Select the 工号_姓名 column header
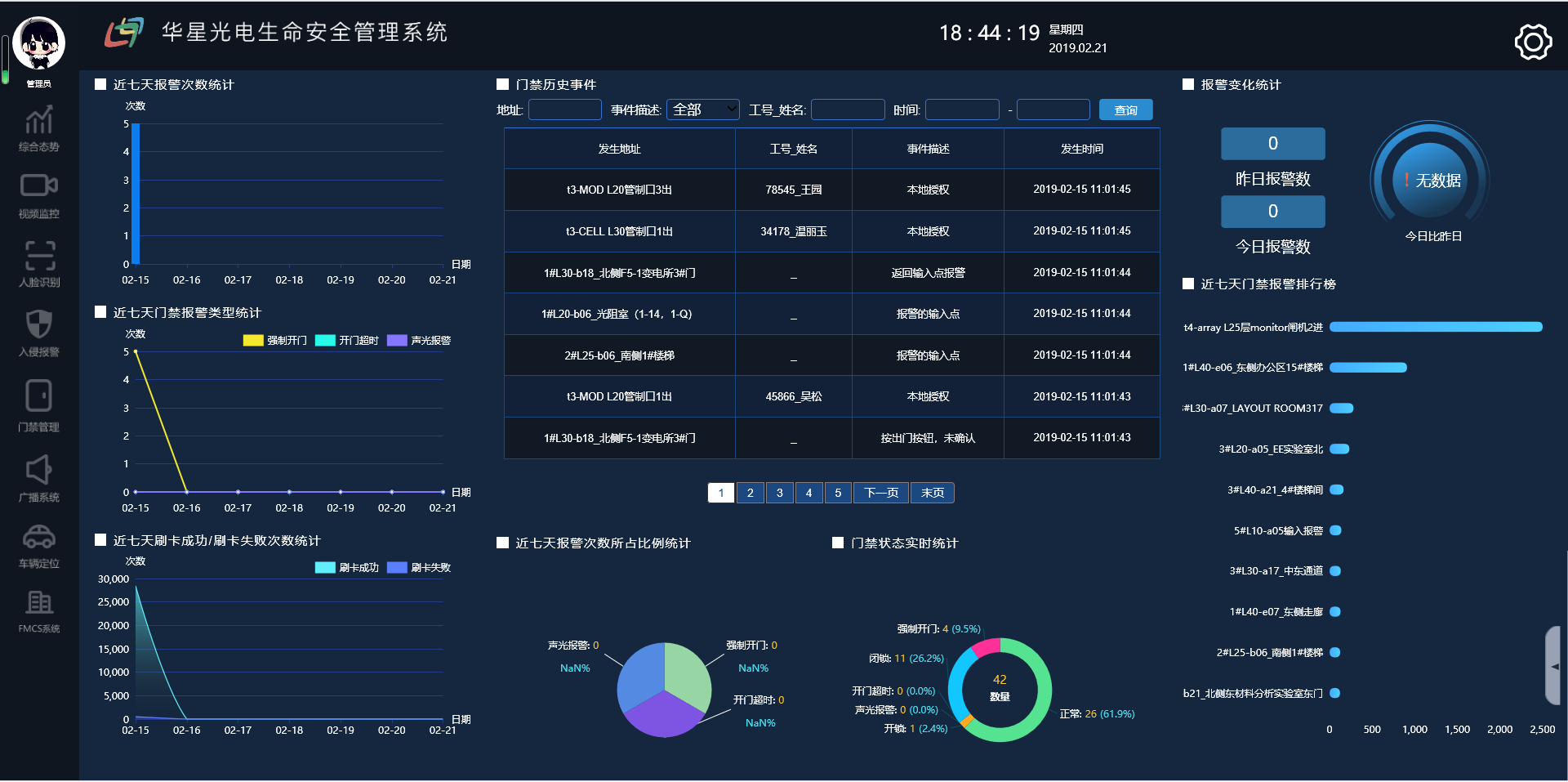 click(x=794, y=149)
